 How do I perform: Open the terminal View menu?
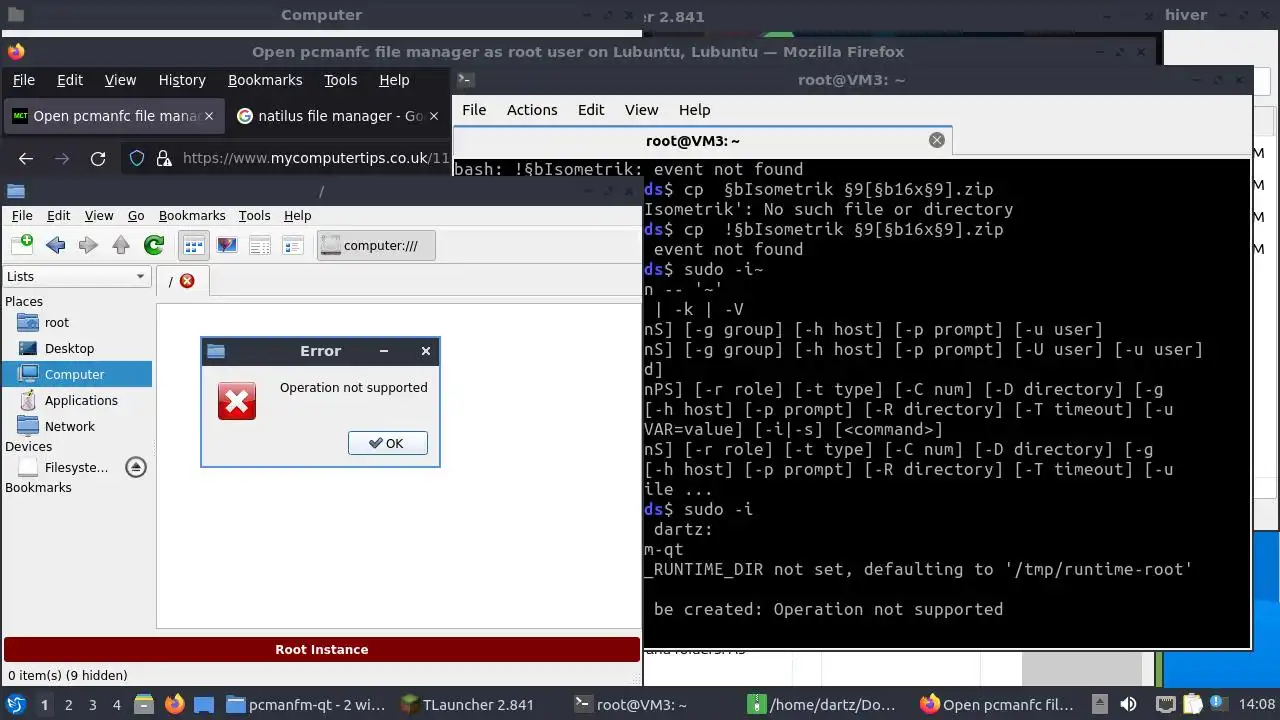pyautogui.click(x=642, y=110)
